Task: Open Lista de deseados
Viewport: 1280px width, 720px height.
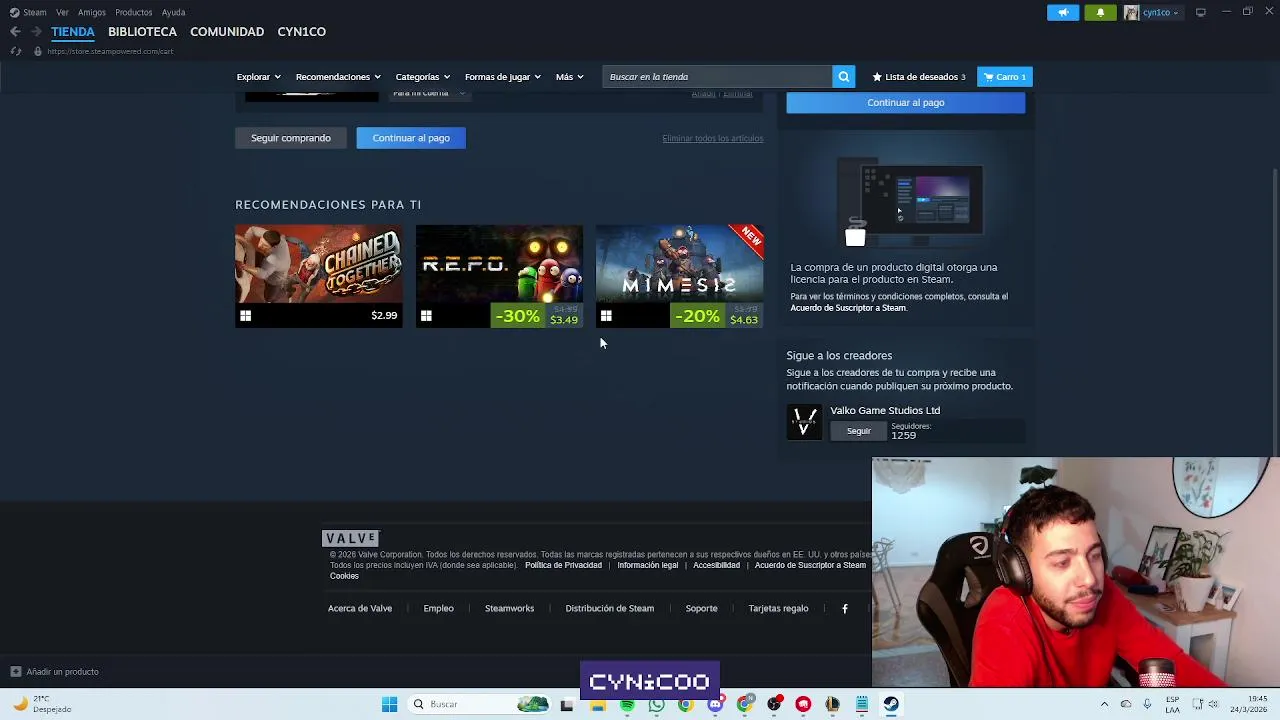Action: (x=919, y=77)
